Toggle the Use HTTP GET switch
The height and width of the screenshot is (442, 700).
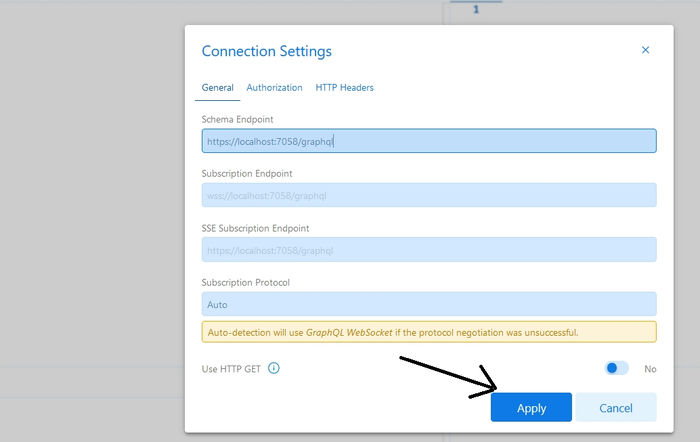[x=617, y=368]
